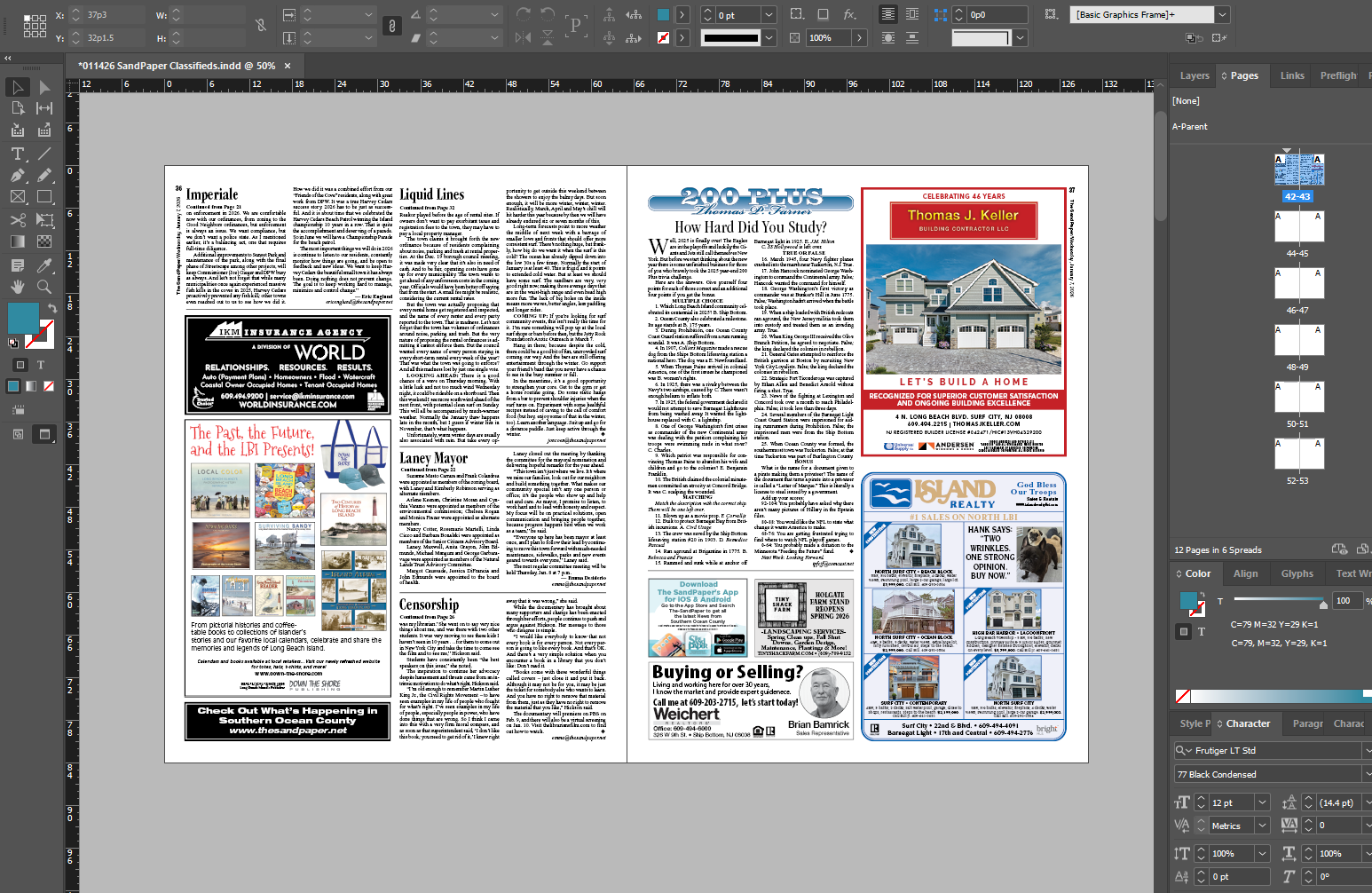This screenshot has height=893, width=1372.
Task: Switch to the Layers panel tab
Action: (1195, 76)
